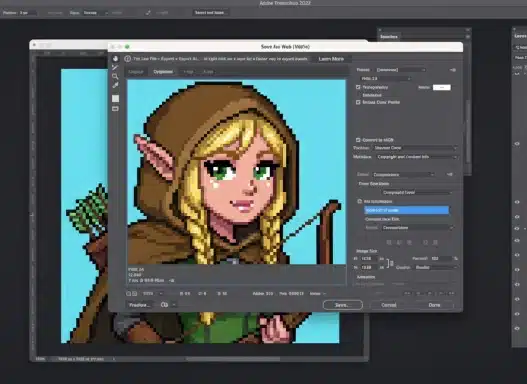Toggle the Embed Color Profile checkbox
The width and height of the screenshot is (527, 384).
[358, 102]
